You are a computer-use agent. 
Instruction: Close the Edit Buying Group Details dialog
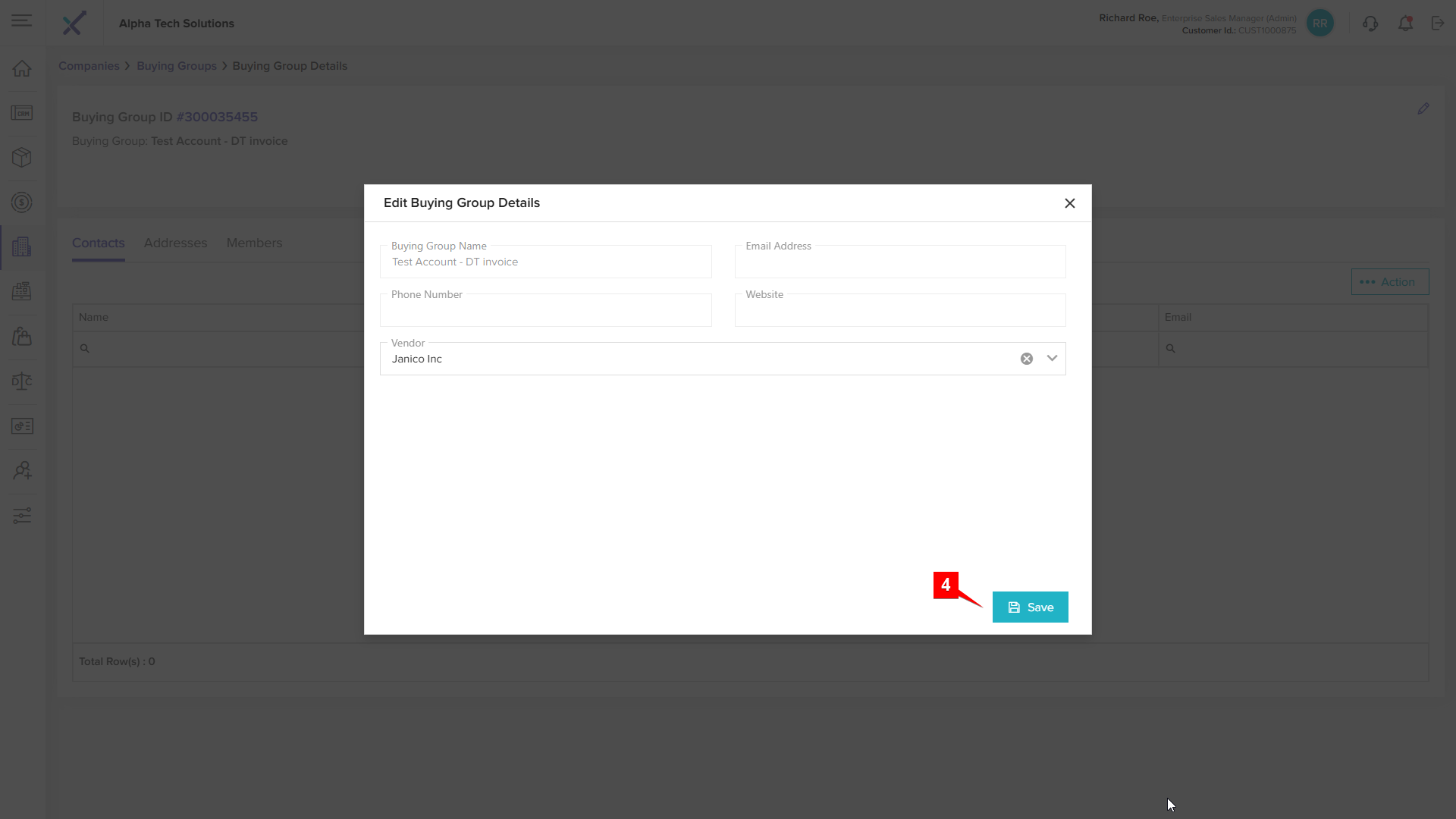pyautogui.click(x=1069, y=203)
